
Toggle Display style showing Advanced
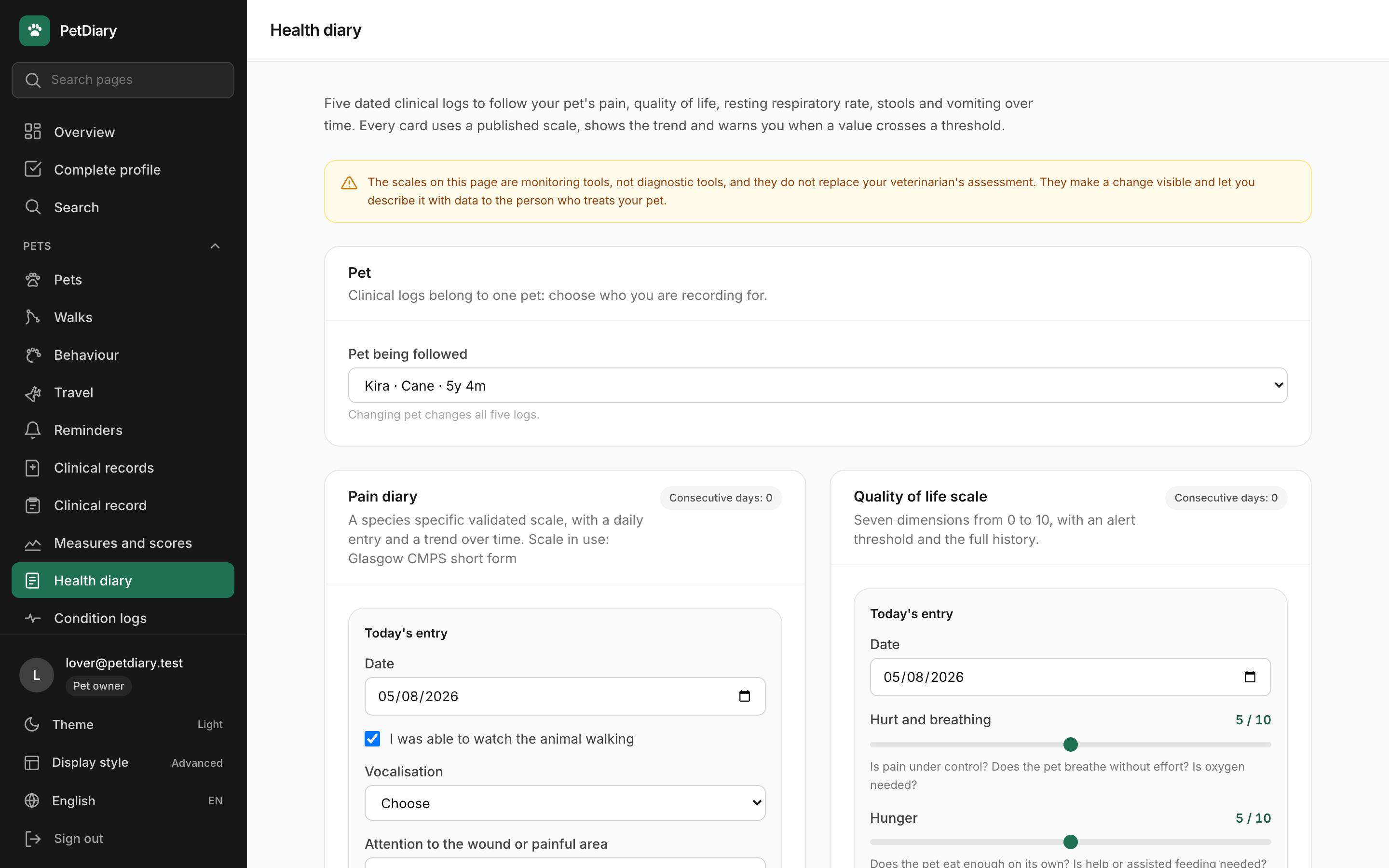(x=123, y=762)
